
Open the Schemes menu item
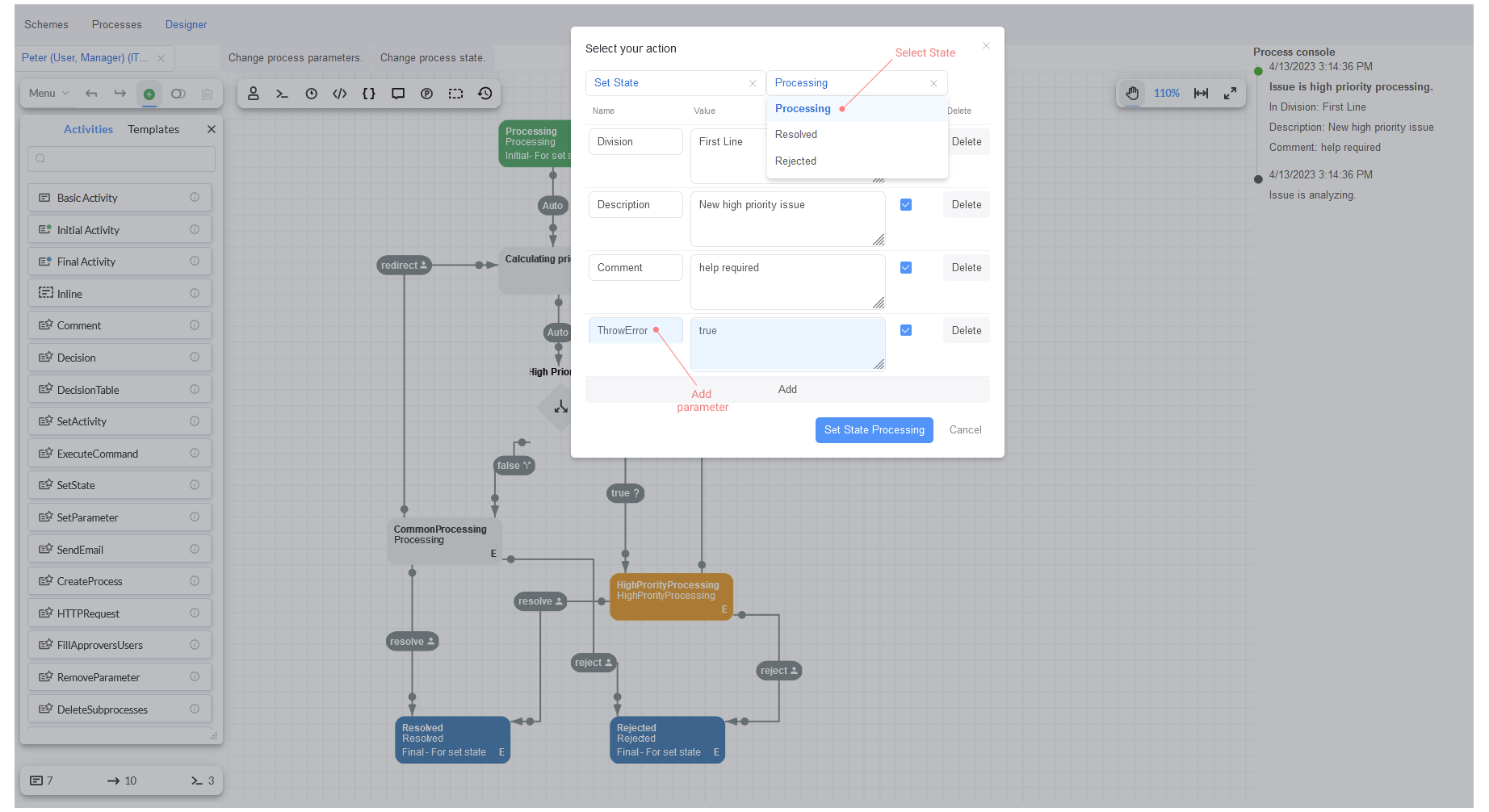[x=46, y=25]
